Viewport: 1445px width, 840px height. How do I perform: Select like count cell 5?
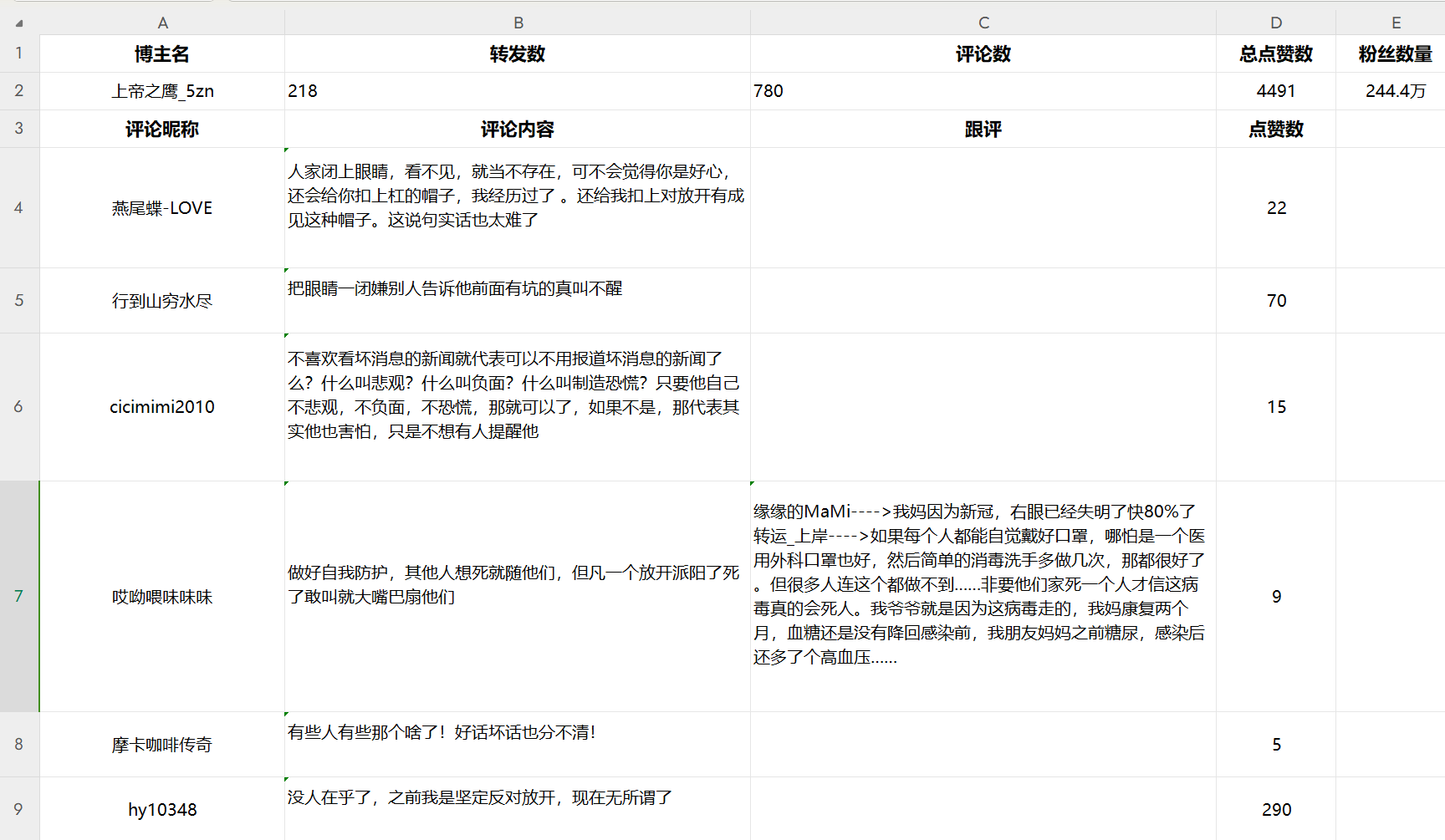click(1276, 744)
